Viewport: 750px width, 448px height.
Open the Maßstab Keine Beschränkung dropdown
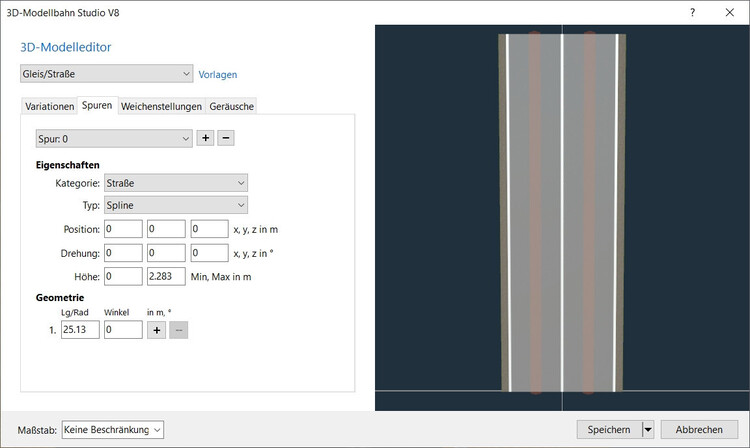tap(113, 429)
